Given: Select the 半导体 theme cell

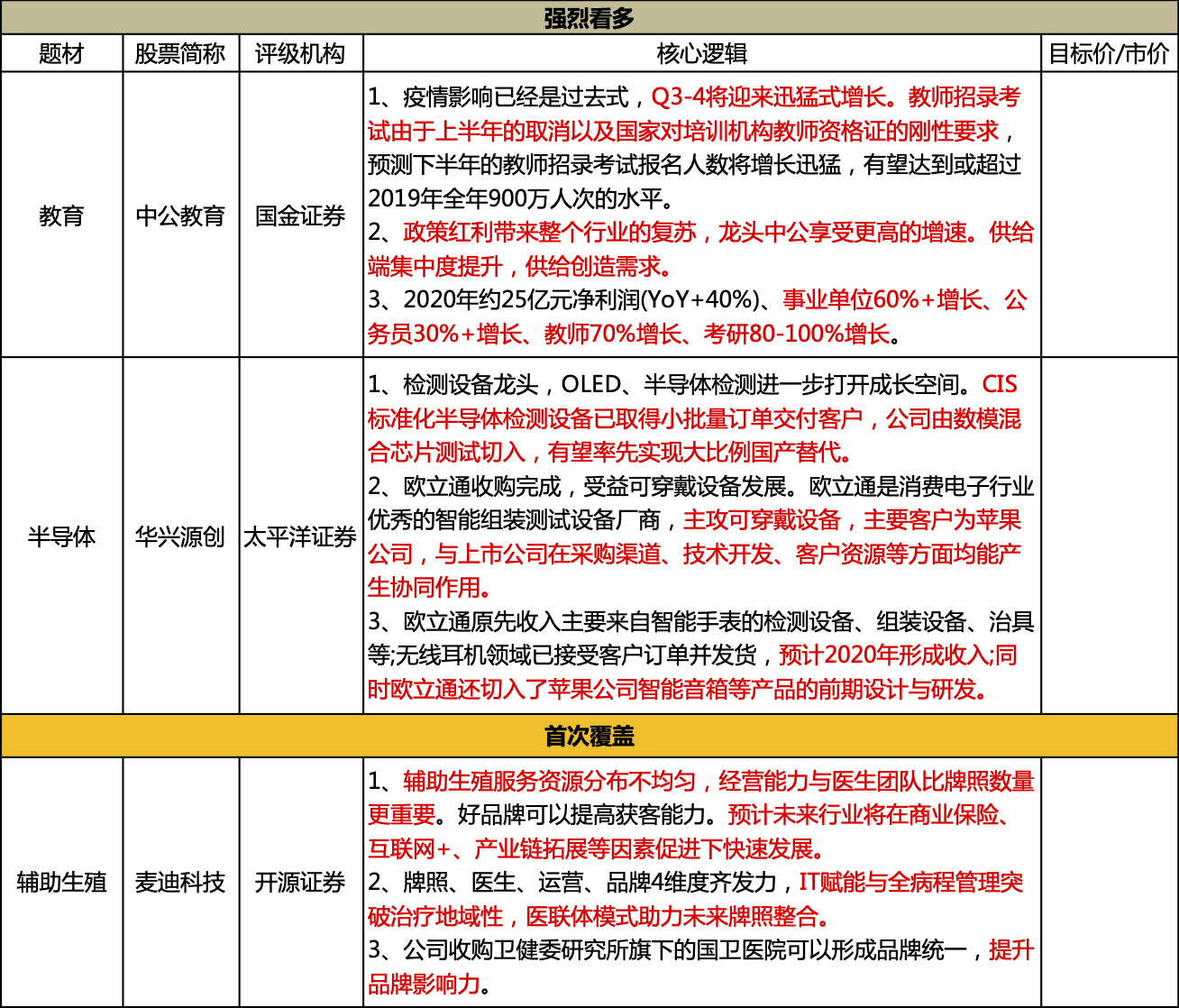Looking at the screenshot, I should pos(62,536).
